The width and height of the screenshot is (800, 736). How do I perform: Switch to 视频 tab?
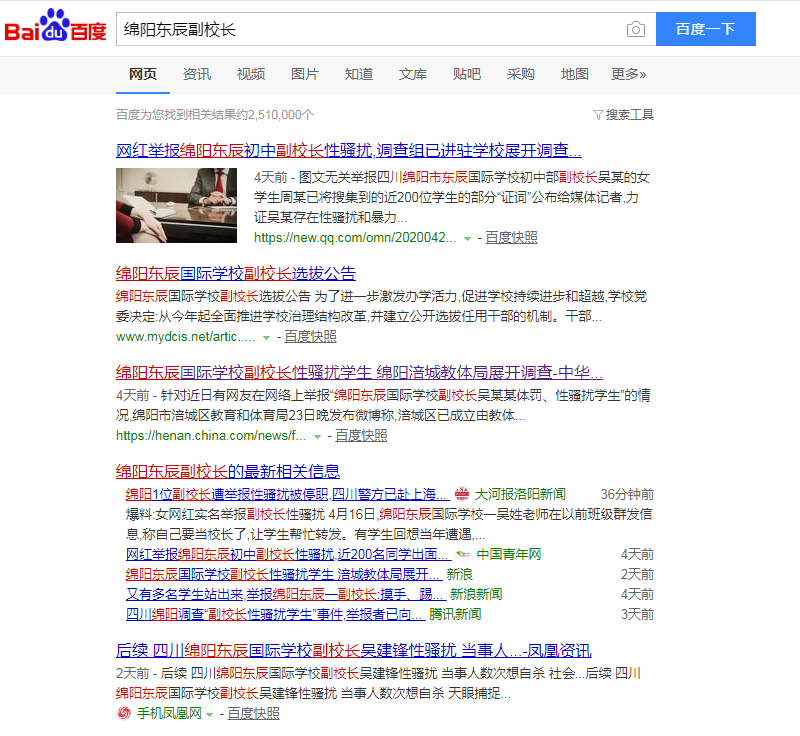tap(251, 74)
